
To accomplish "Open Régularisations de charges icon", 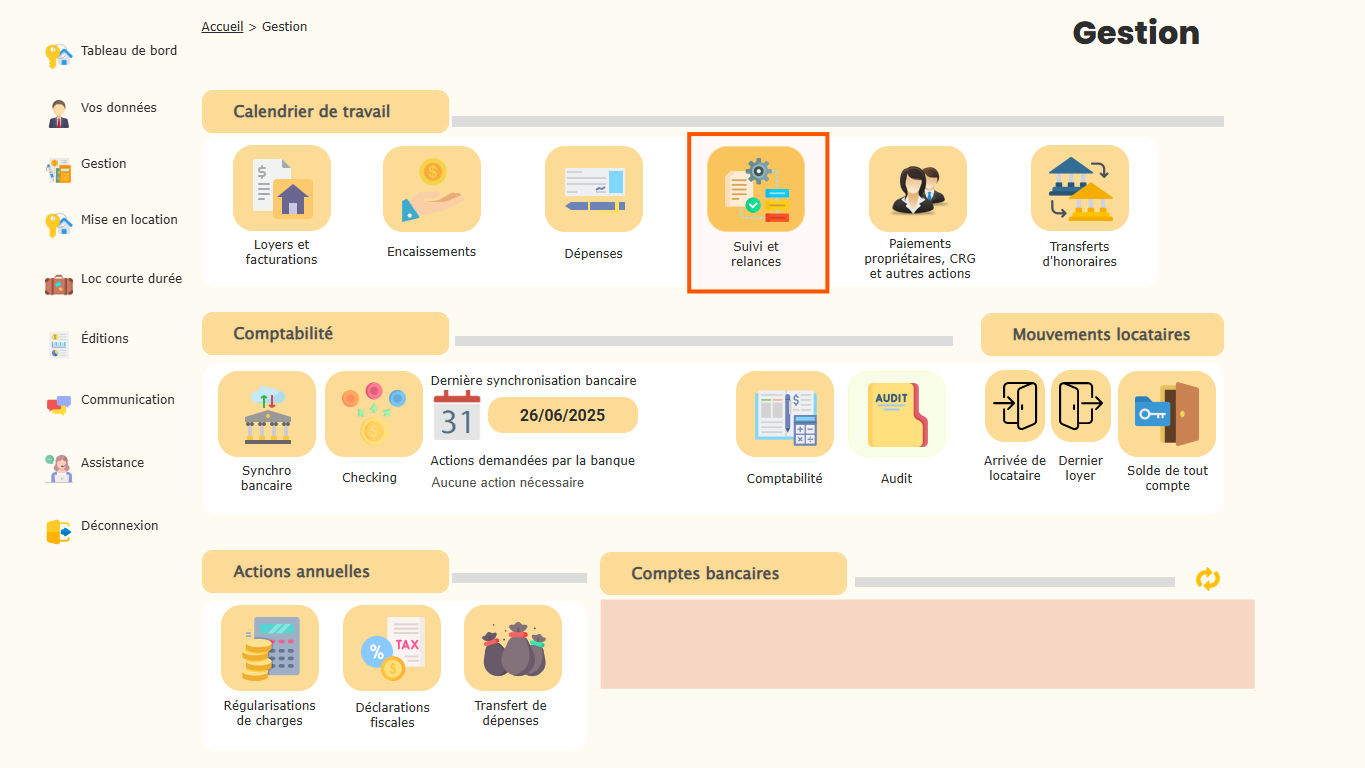I will pos(269,648).
